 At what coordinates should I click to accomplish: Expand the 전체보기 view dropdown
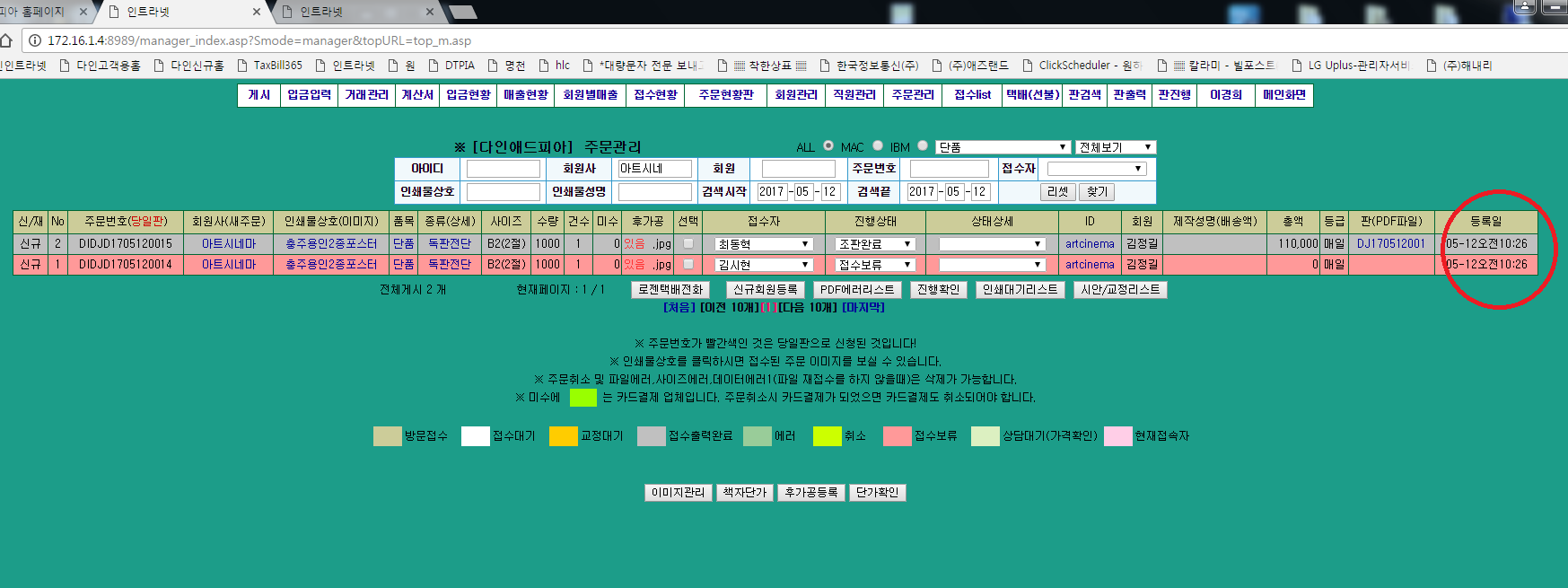click(1116, 147)
